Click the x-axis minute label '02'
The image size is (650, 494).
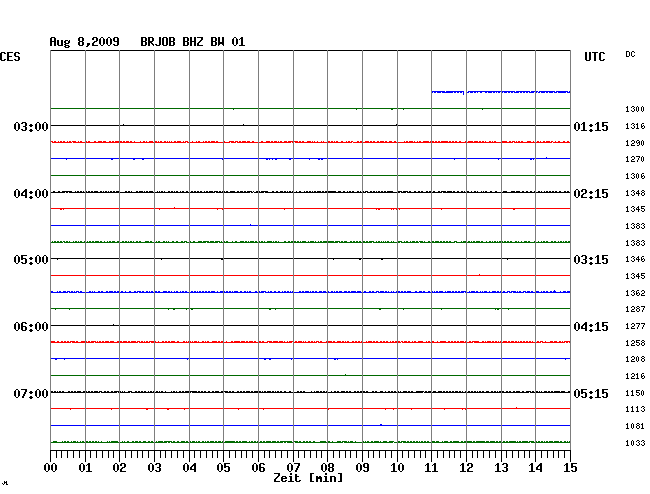click(119, 468)
